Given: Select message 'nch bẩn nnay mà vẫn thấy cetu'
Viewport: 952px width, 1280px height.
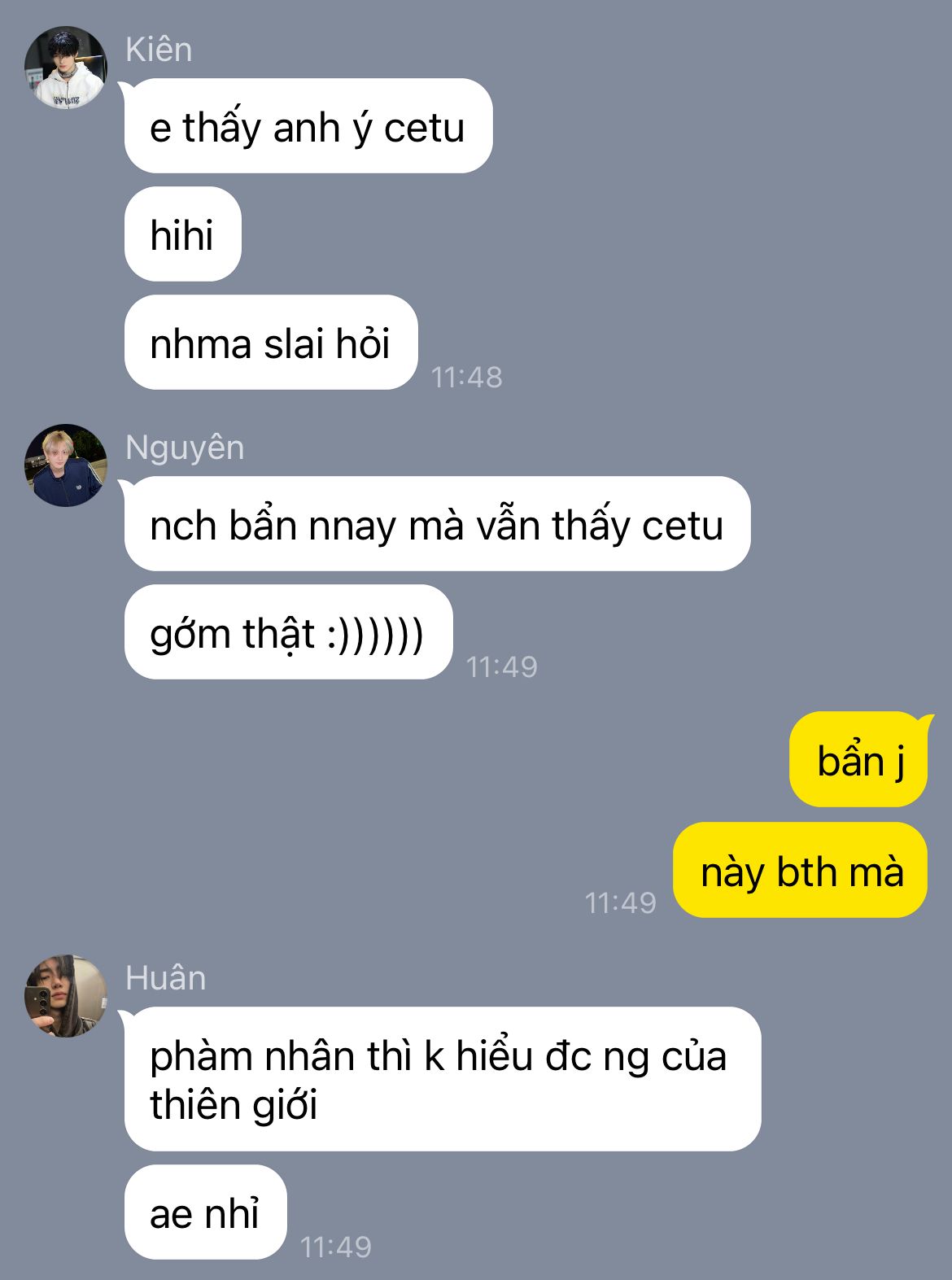Looking at the screenshot, I should (437, 524).
